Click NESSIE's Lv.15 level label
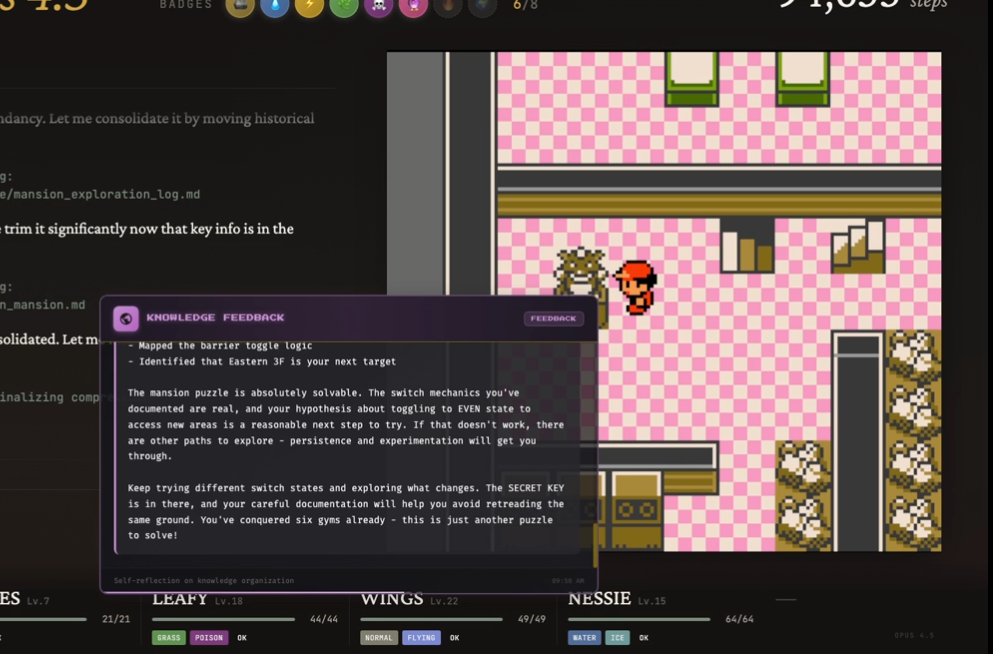Screen dimensions: 993x654 [652, 601]
